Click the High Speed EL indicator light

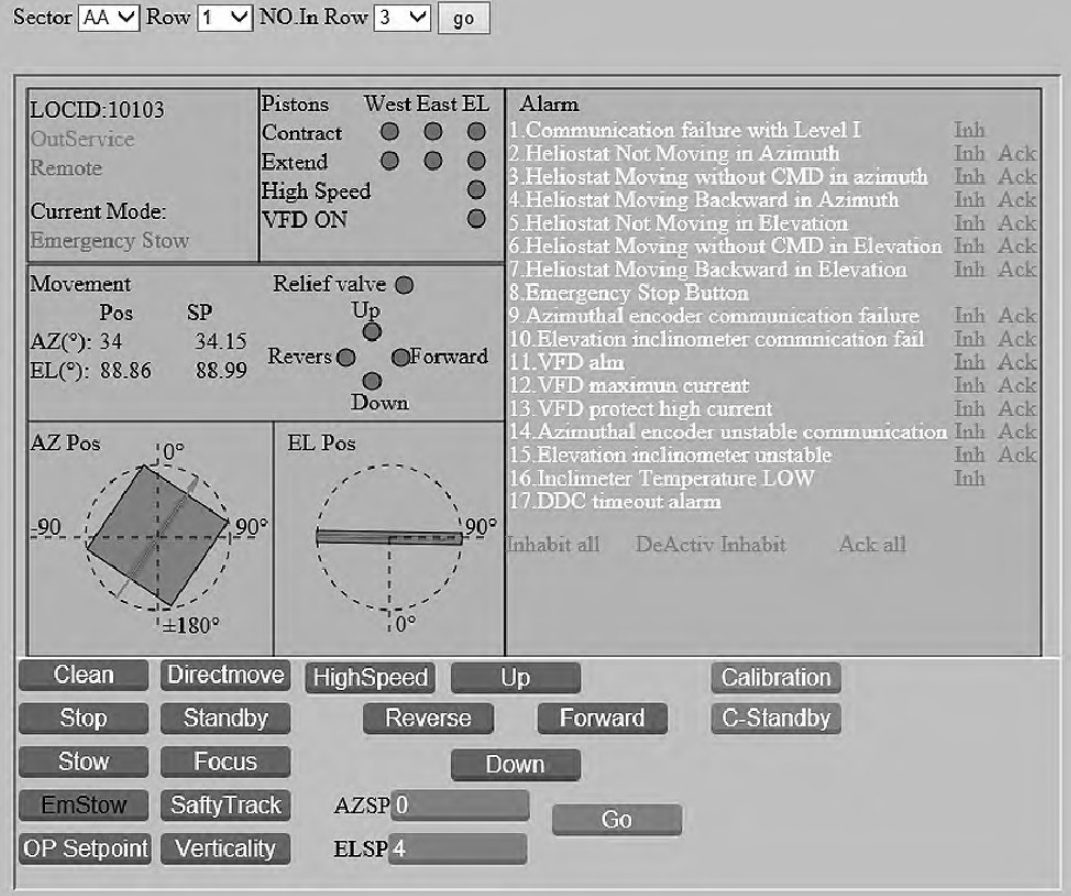[476, 190]
